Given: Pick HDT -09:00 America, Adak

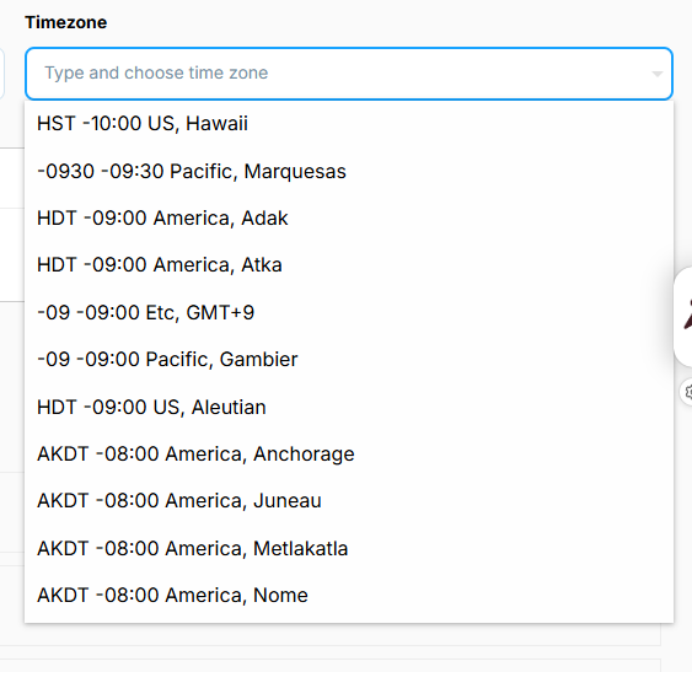Looking at the screenshot, I should (162, 218).
